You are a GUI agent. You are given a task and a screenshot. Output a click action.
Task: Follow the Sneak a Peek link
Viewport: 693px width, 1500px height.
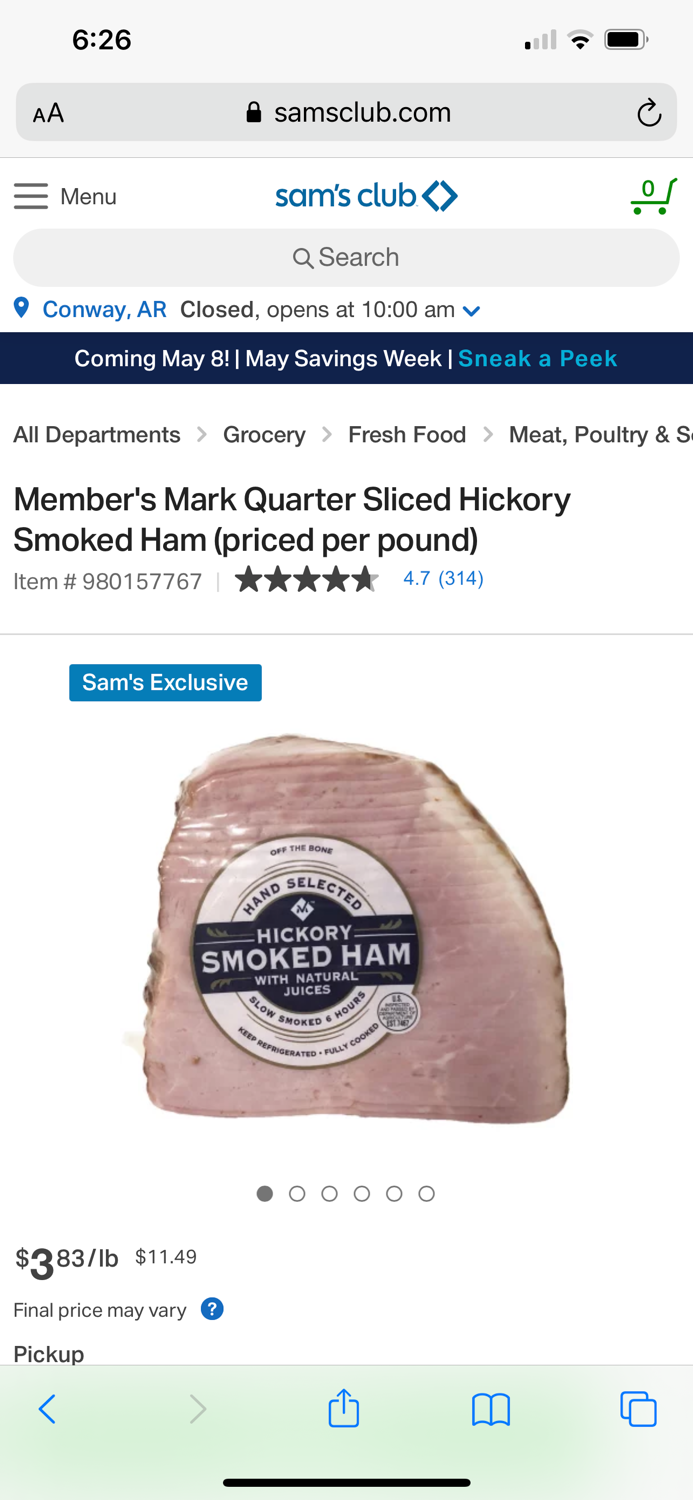pyautogui.click(x=538, y=358)
